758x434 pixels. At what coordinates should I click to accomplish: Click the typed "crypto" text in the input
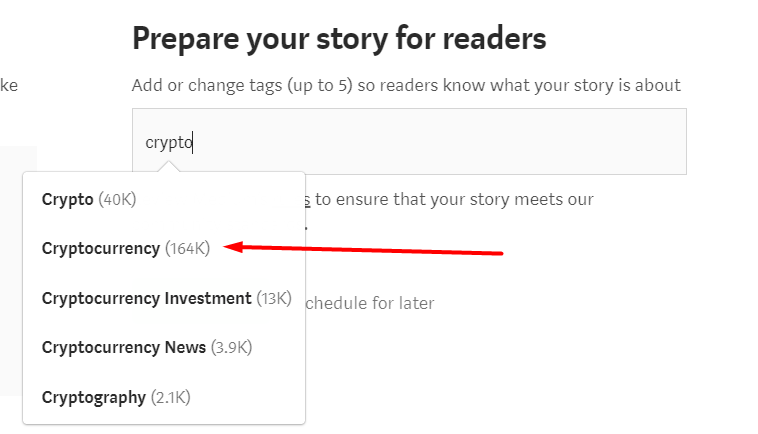tap(168, 142)
